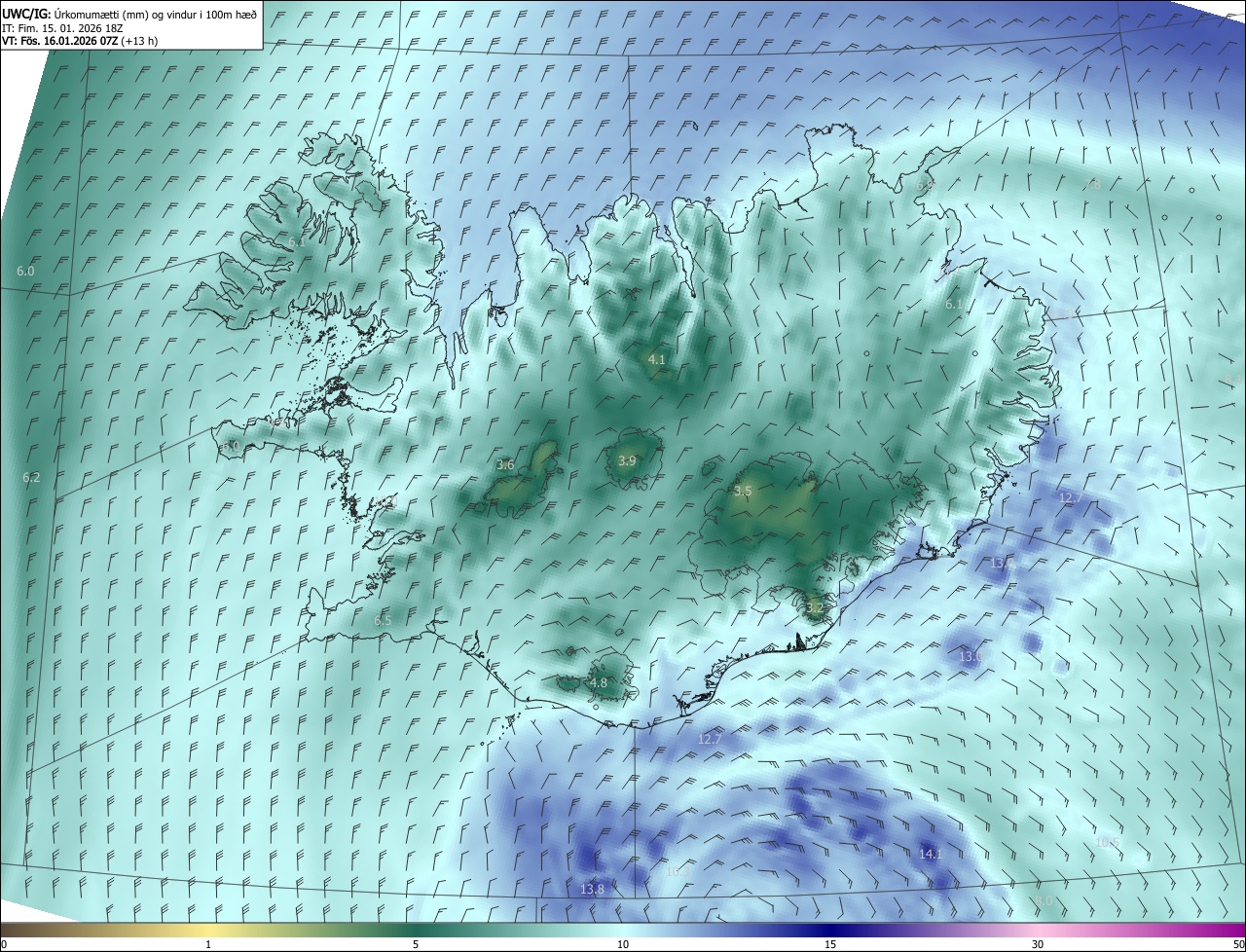The image size is (1246, 952).
Task: Click the 10 tick on the color scale
Action: click(x=623, y=944)
